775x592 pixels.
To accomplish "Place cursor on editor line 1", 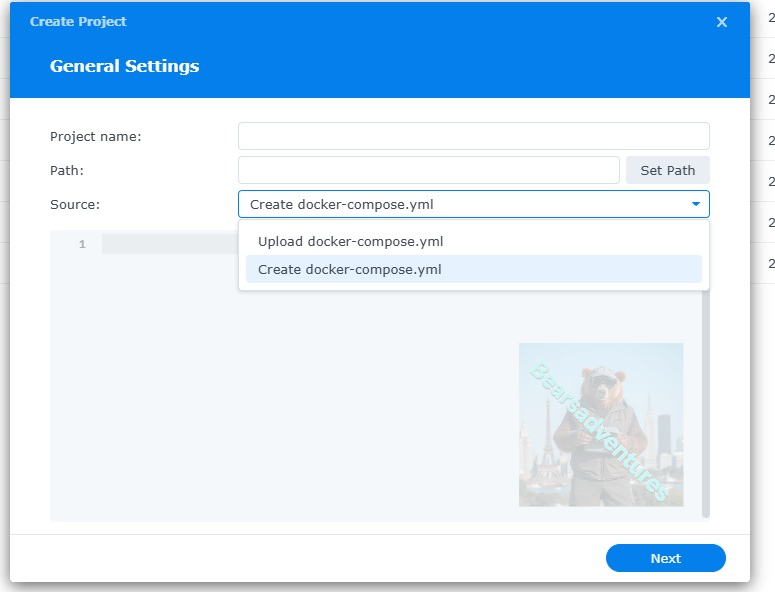I will pyautogui.click(x=168, y=244).
